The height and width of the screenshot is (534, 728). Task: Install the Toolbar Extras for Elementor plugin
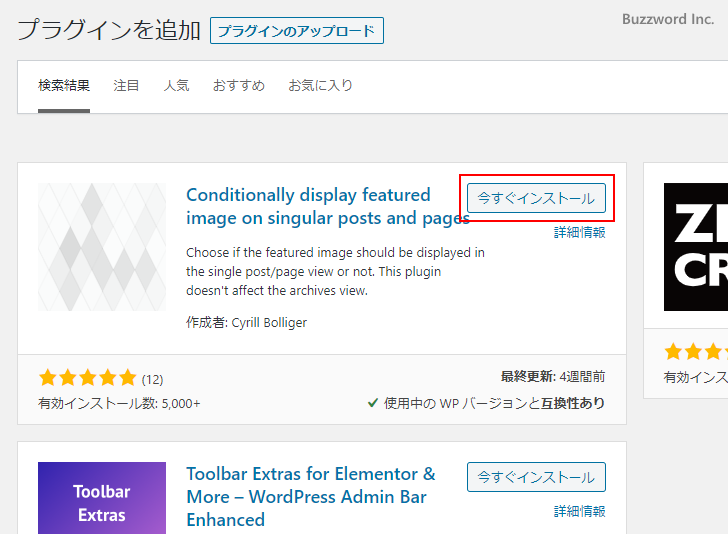(x=536, y=477)
